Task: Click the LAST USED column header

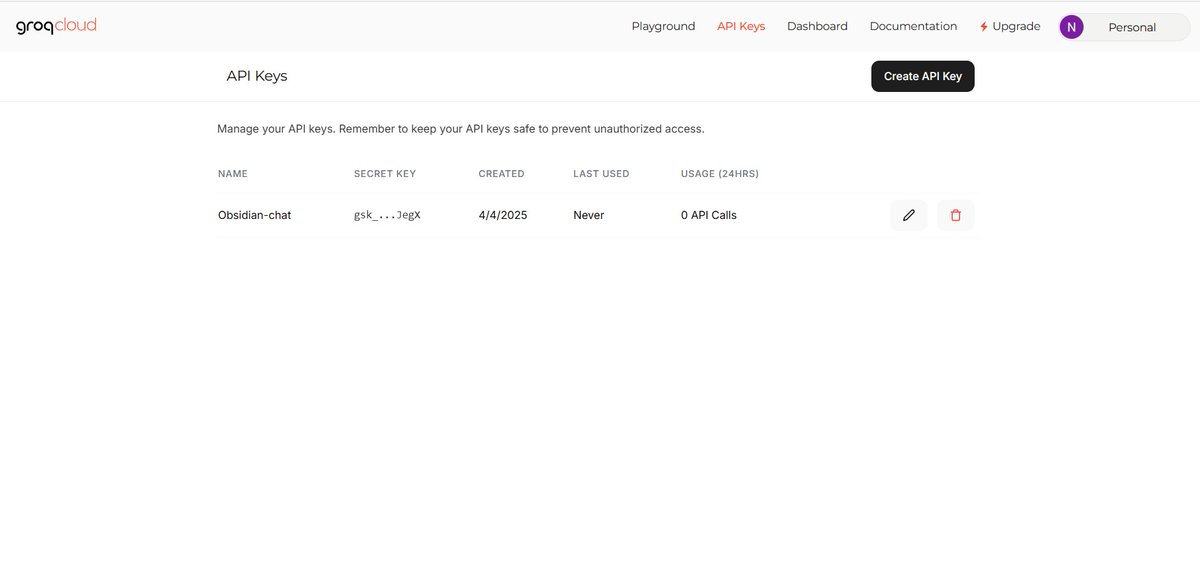Action: click(601, 174)
